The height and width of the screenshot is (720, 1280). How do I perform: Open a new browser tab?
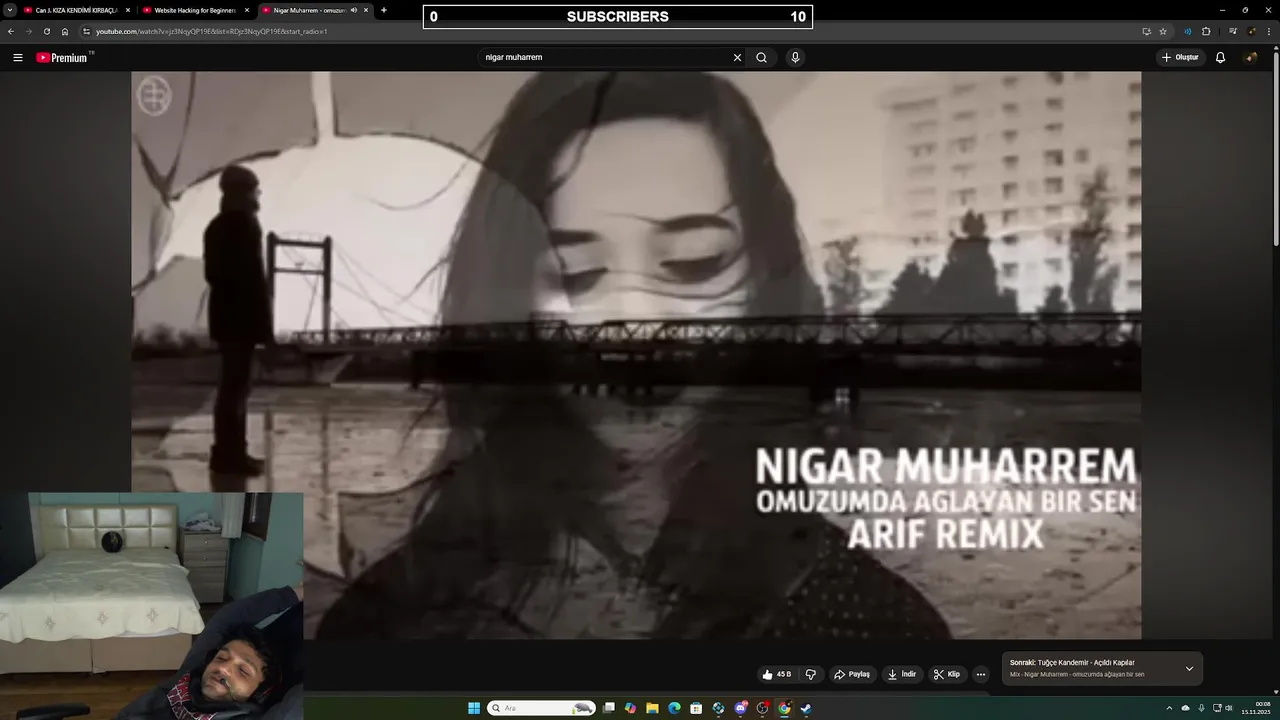[x=384, y=10]
